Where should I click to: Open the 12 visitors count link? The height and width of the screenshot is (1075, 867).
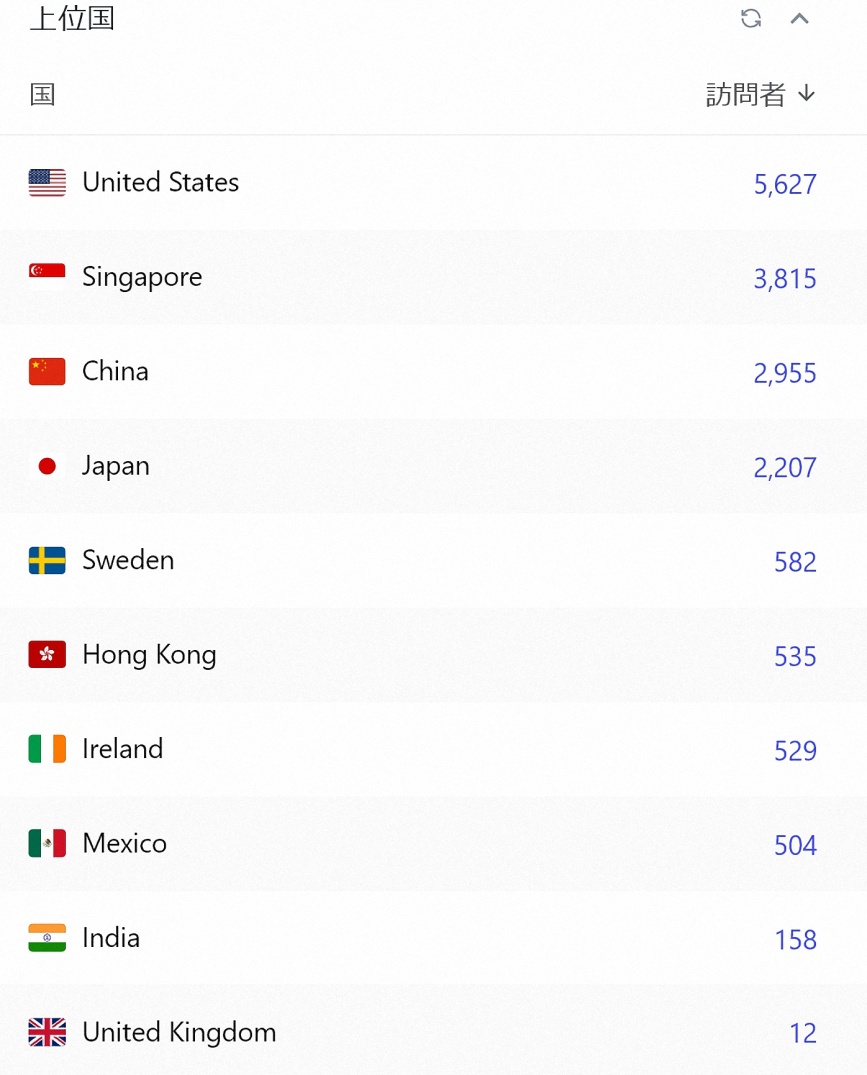click(803, 1033)
